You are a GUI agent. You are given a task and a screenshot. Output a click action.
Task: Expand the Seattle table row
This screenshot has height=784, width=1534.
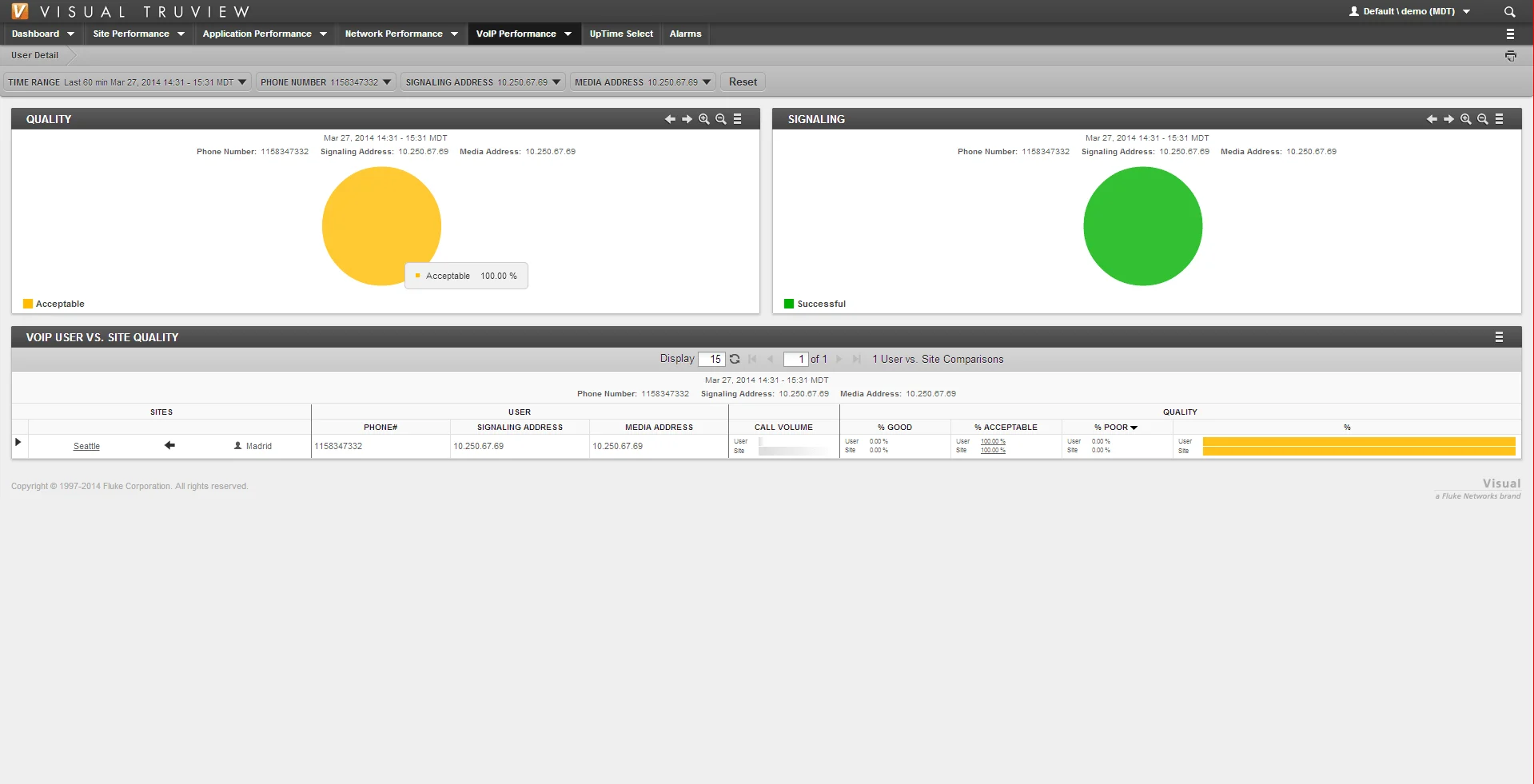(18, 442)
